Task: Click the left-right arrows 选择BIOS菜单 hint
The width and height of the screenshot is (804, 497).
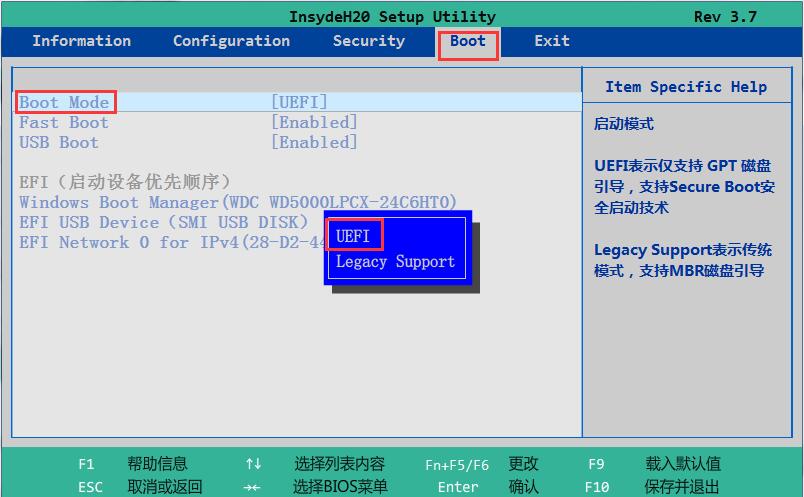Action: pos(315,486)
